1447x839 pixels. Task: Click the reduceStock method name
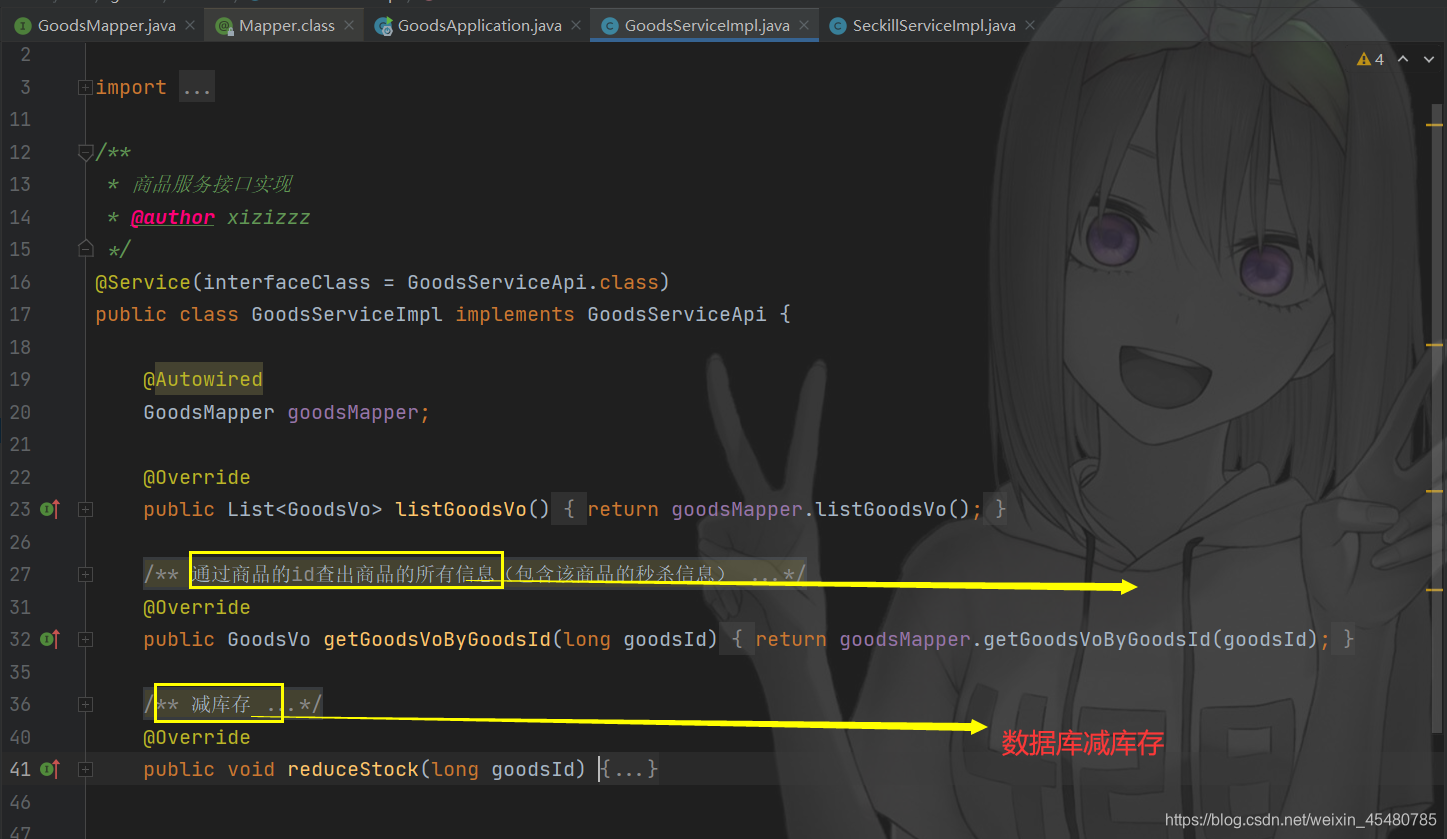(x=353, y=770)
